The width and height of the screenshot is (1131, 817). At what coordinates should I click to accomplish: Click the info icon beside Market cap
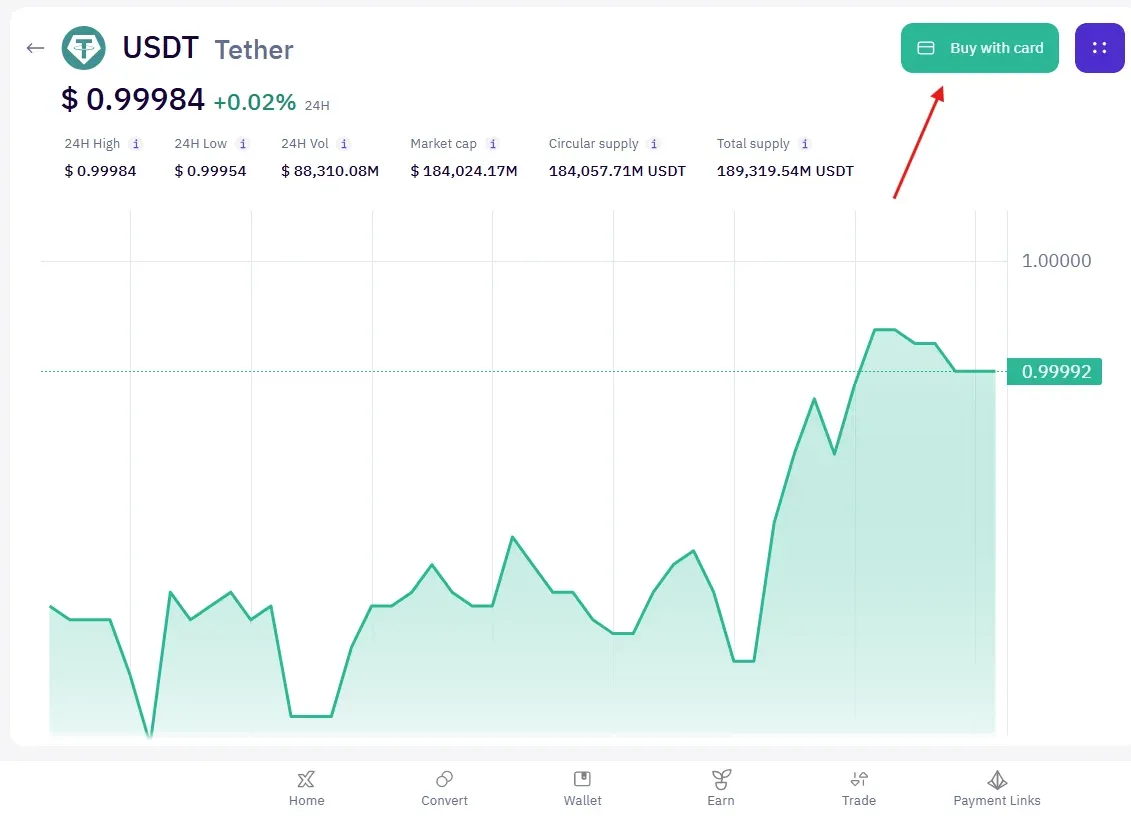[493, 144]
